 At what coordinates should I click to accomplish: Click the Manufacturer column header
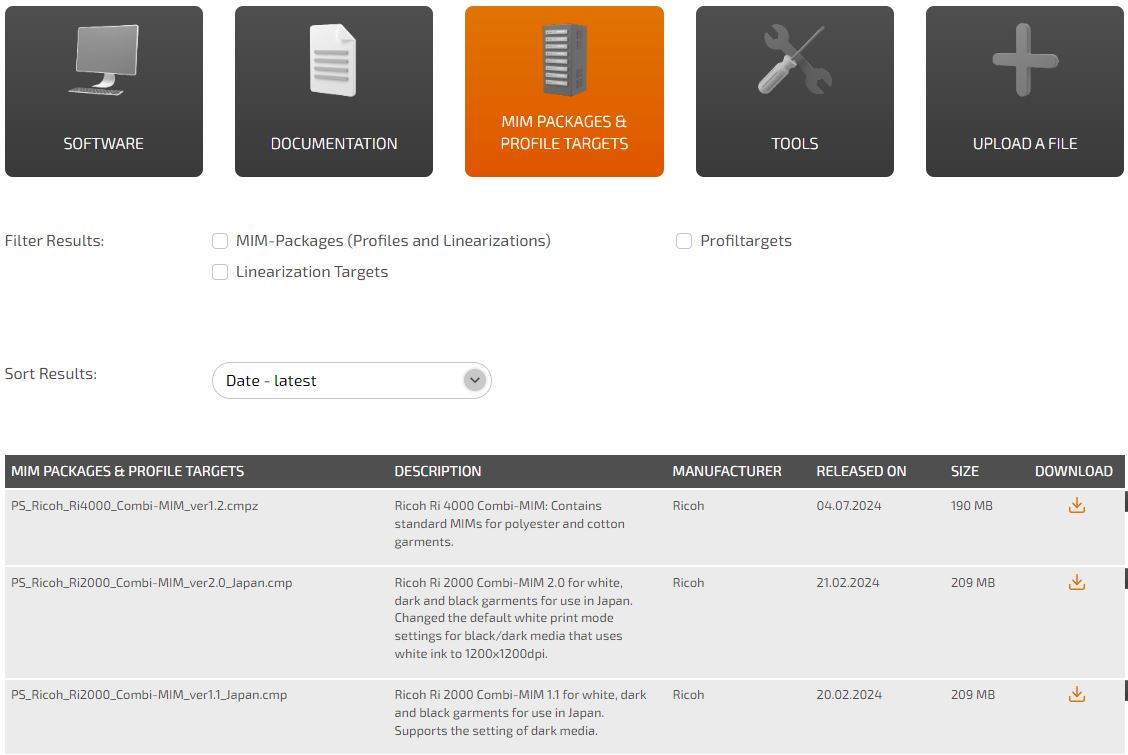click(727, 472)
